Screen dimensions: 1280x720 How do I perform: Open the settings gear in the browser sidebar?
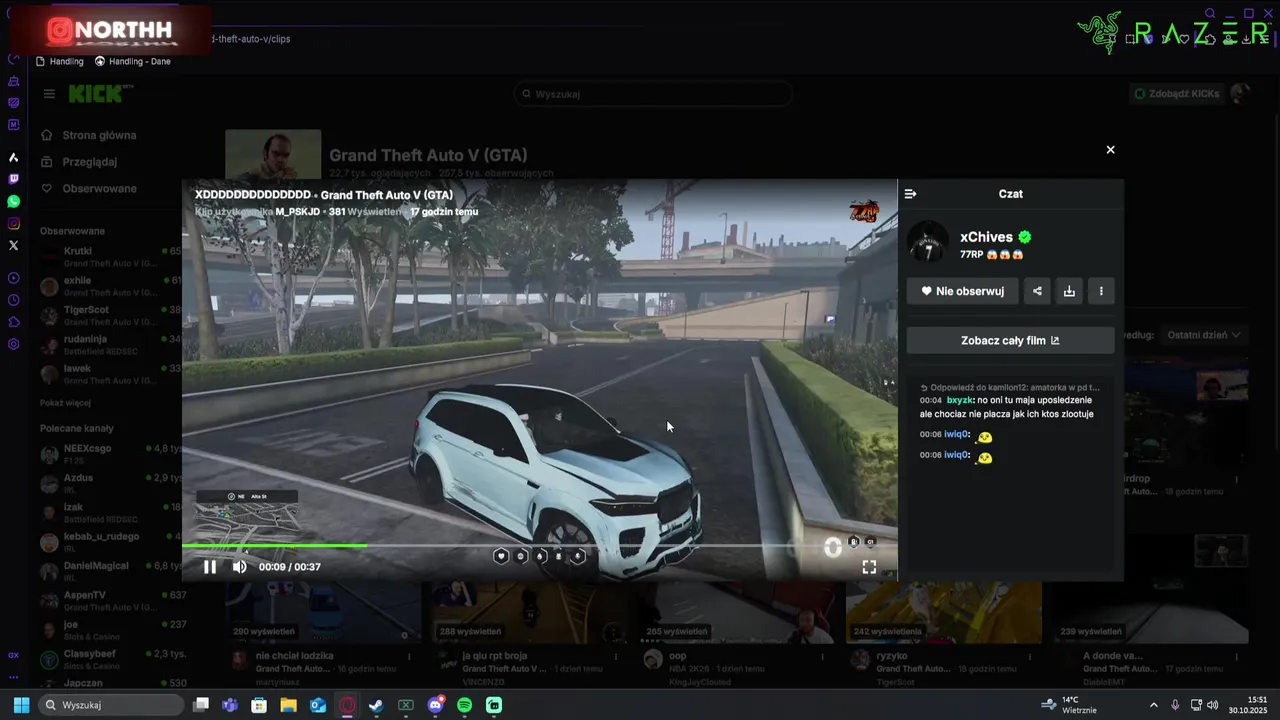tap(13, 344)
